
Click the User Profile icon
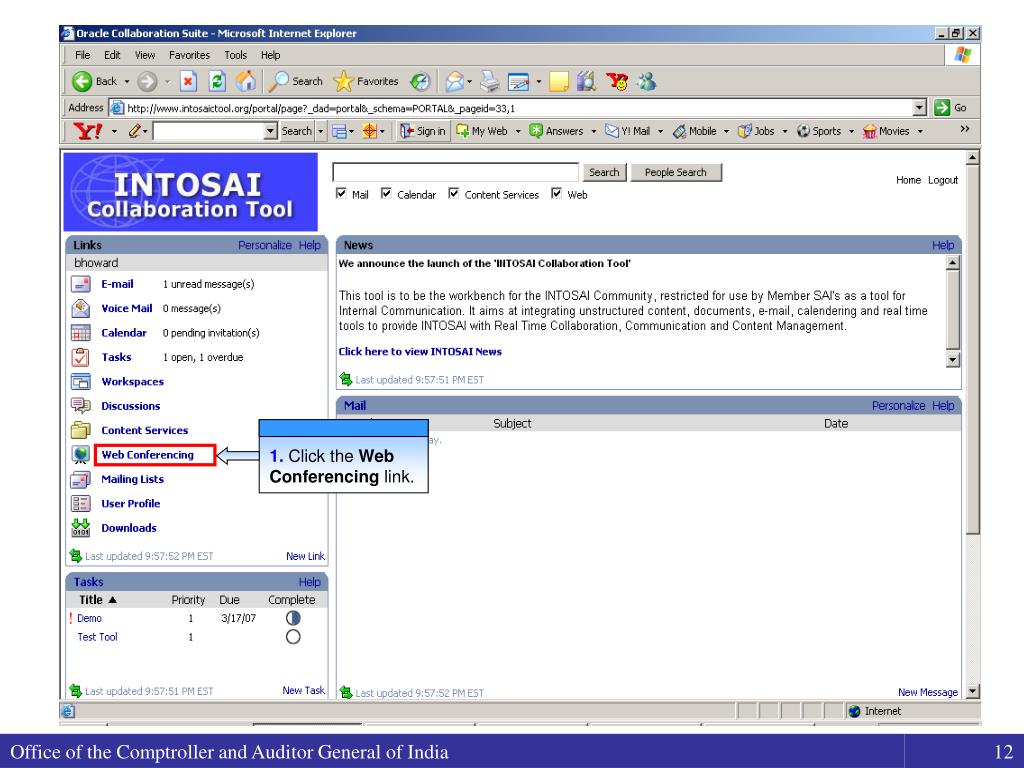click(80, 504)
